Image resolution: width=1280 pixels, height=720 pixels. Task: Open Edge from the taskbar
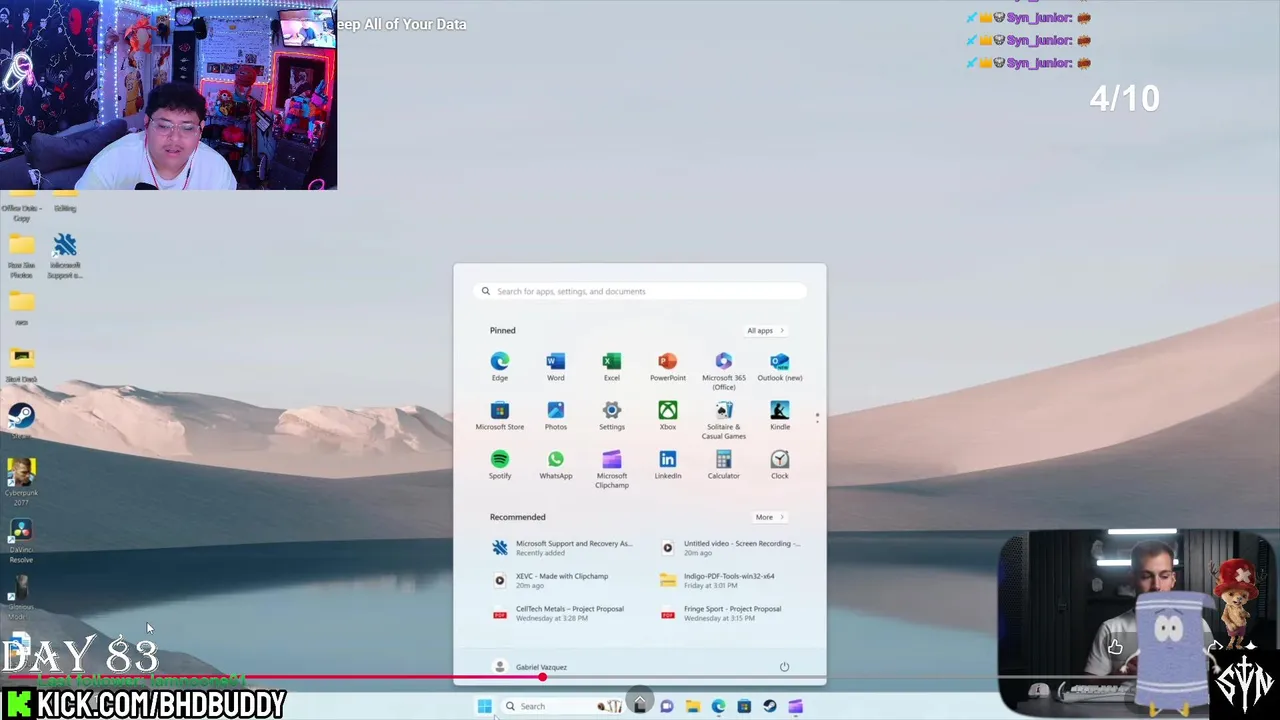pyautogui.click(x=718, y=706)
